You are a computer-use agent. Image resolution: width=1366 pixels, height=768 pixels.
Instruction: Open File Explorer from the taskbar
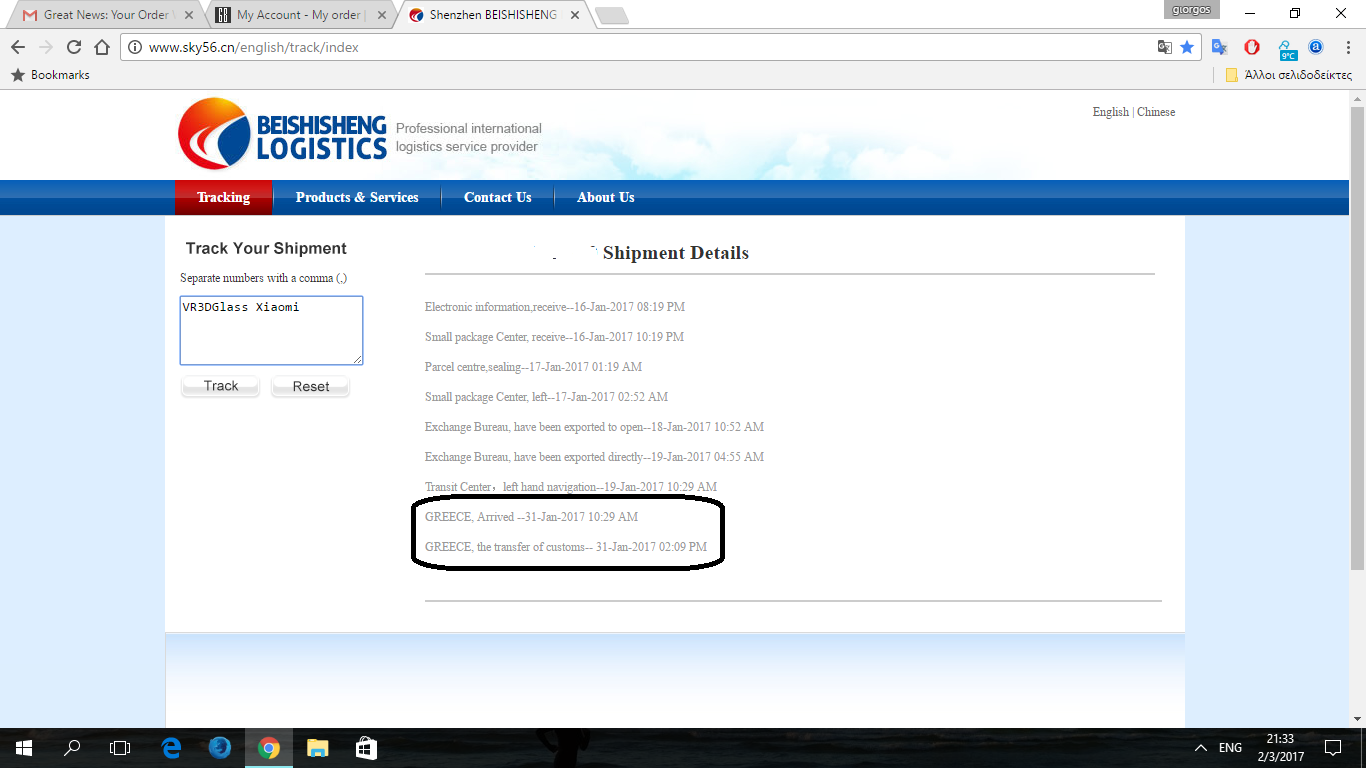(317, 748)
